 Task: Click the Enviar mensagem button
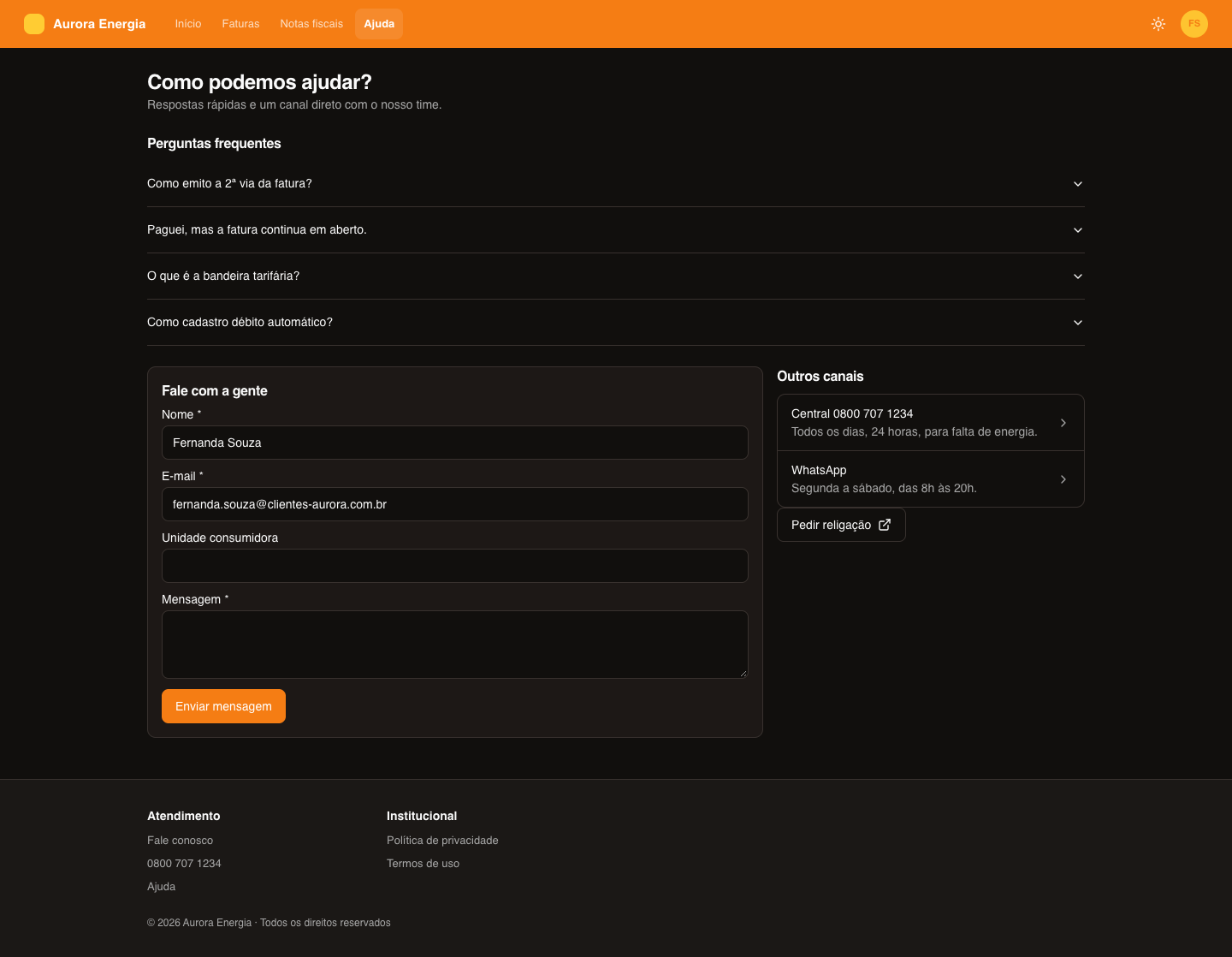223,706
